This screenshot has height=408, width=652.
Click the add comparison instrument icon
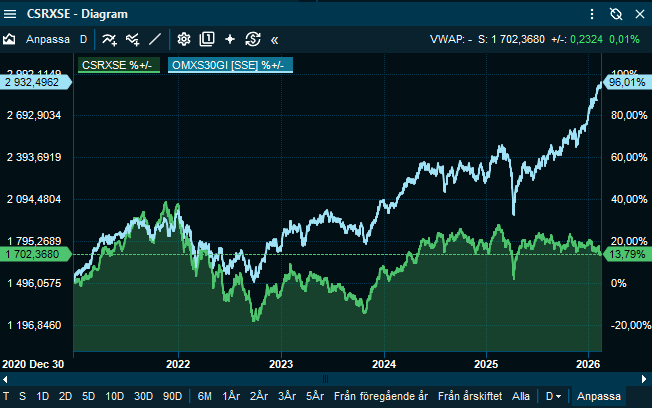[x=131, y=40]
